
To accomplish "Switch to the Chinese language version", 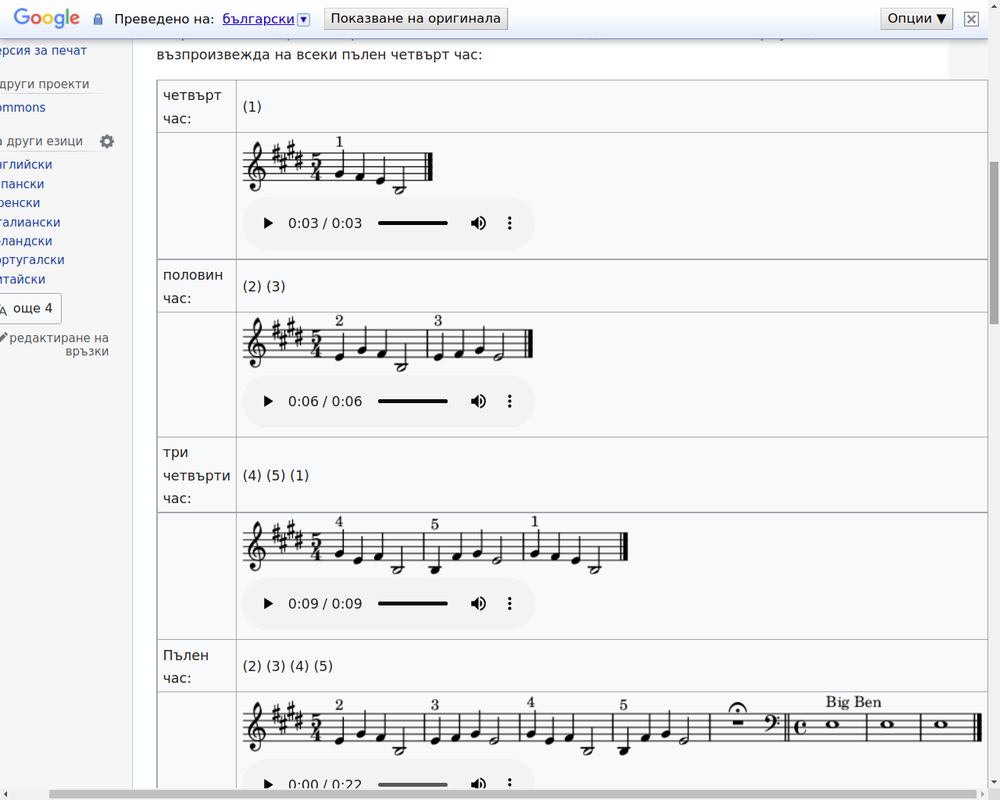I will [23, 279].
